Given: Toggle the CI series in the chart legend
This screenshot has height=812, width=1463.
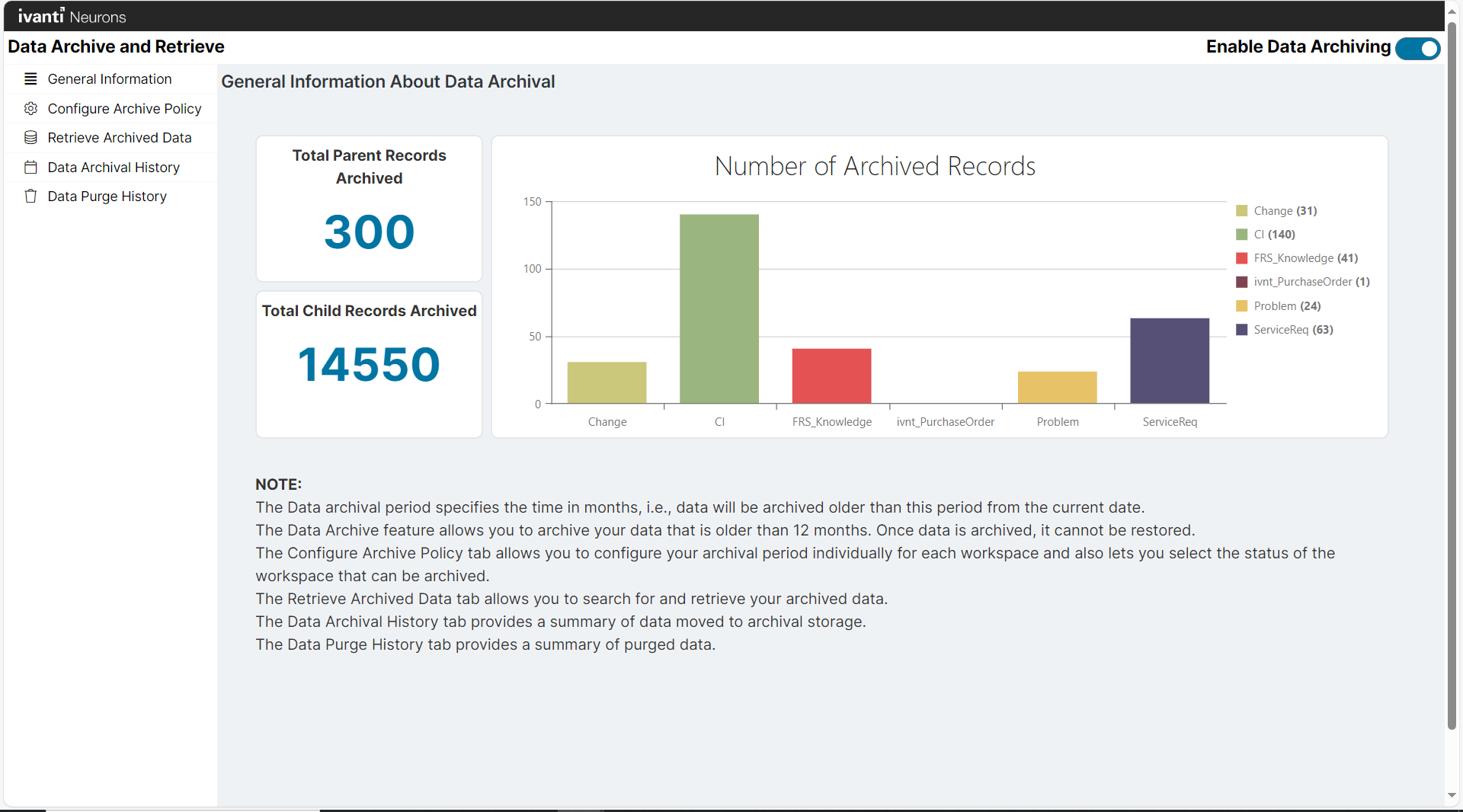Looking at the screenshot, I should 1266,234.
